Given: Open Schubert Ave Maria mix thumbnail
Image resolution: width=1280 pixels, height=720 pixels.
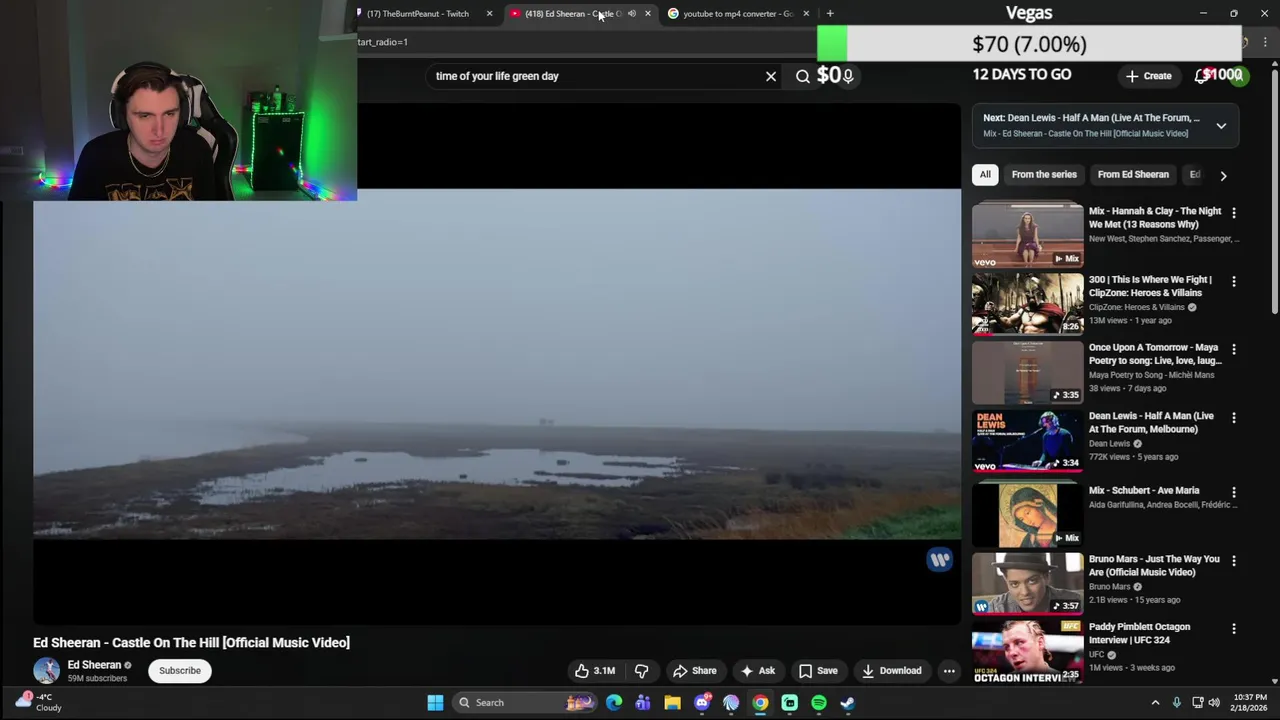Looking at the screenshot, I should 1027,514.
